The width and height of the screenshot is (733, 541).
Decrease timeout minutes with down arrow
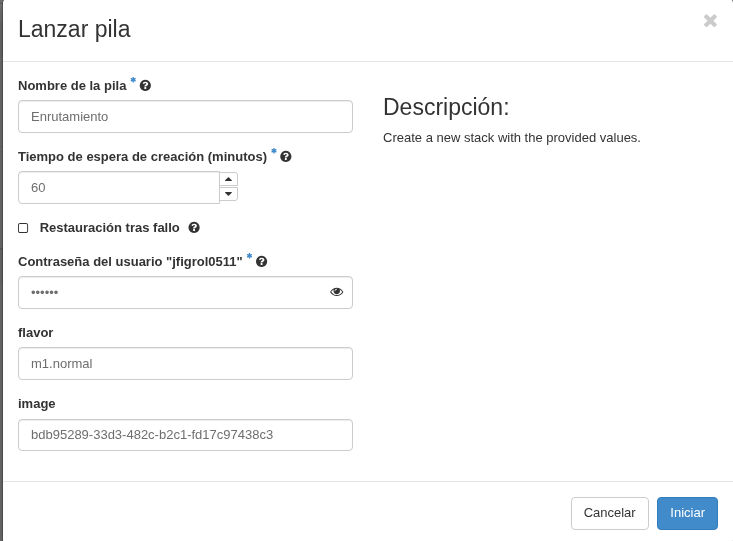[x=229, y=194]
